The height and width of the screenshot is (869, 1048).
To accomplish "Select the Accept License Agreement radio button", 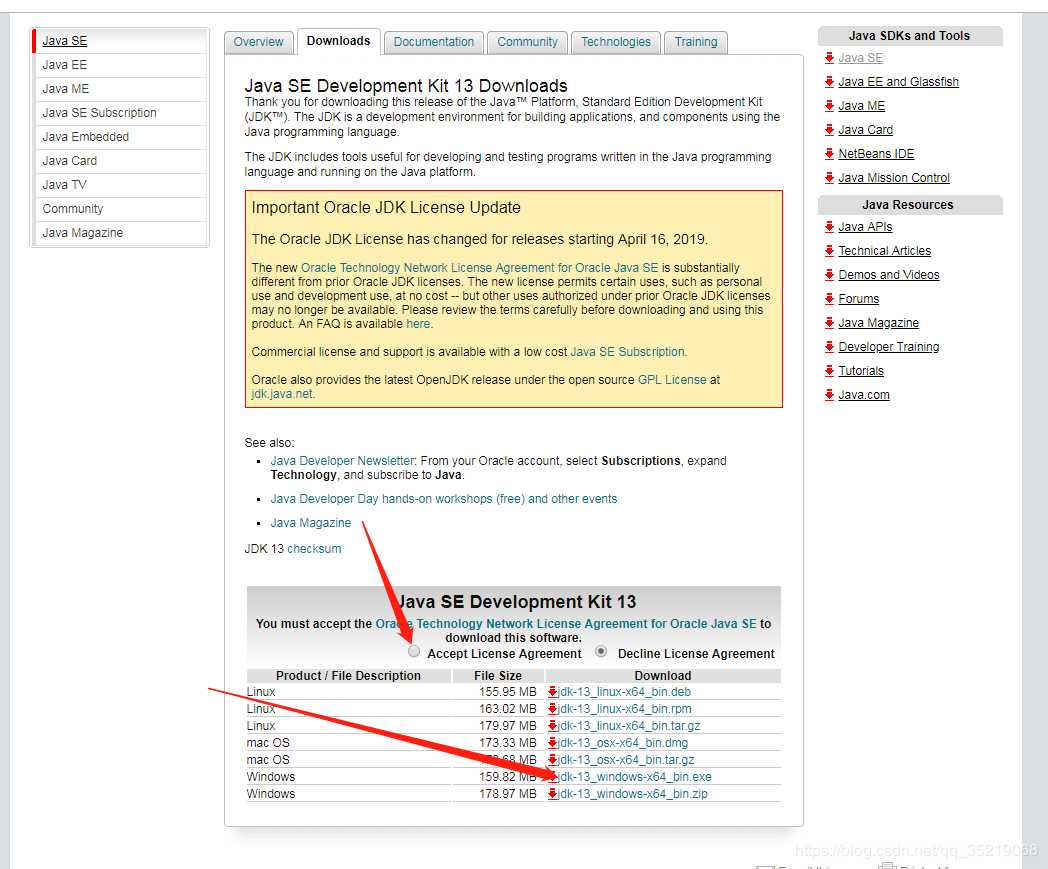I will (414, 651).
